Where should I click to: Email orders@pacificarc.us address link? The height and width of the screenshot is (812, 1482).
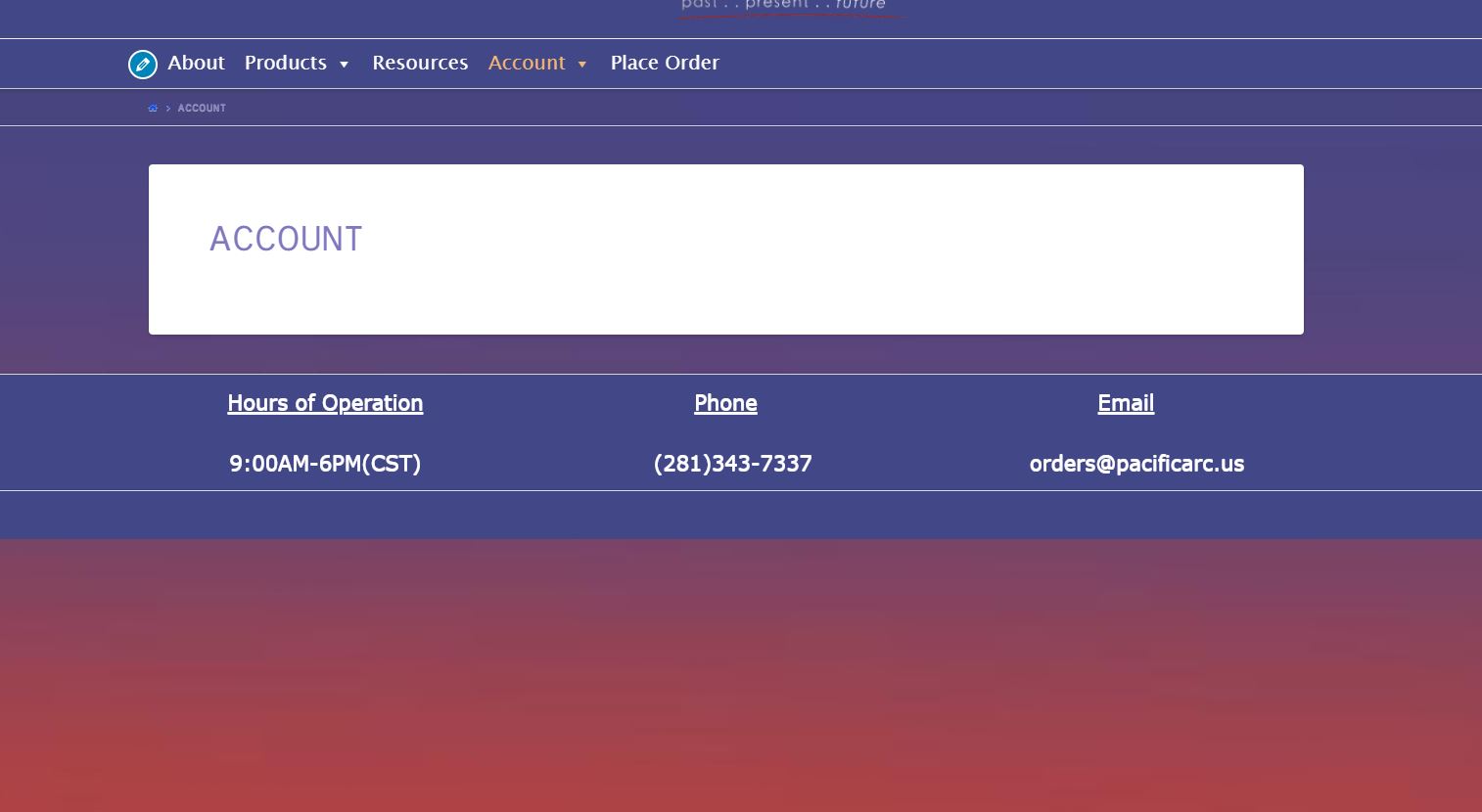pyautogui.click(x=1136, y=464)
